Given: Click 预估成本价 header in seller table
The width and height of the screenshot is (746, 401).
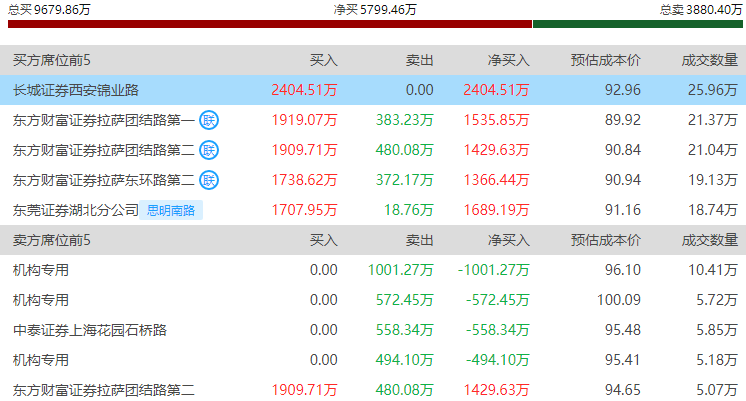Looking at the screenshot, I should click(x=606, y=240).
